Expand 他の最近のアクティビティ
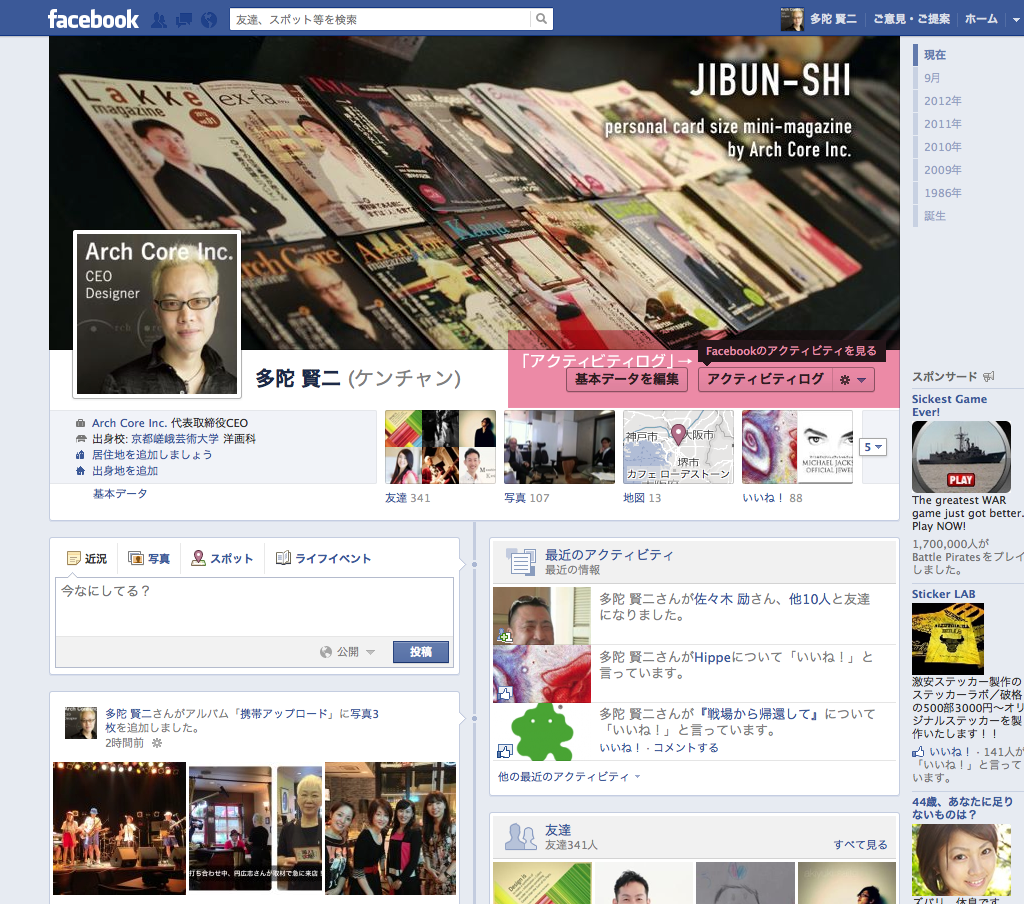 coord(569,777)
